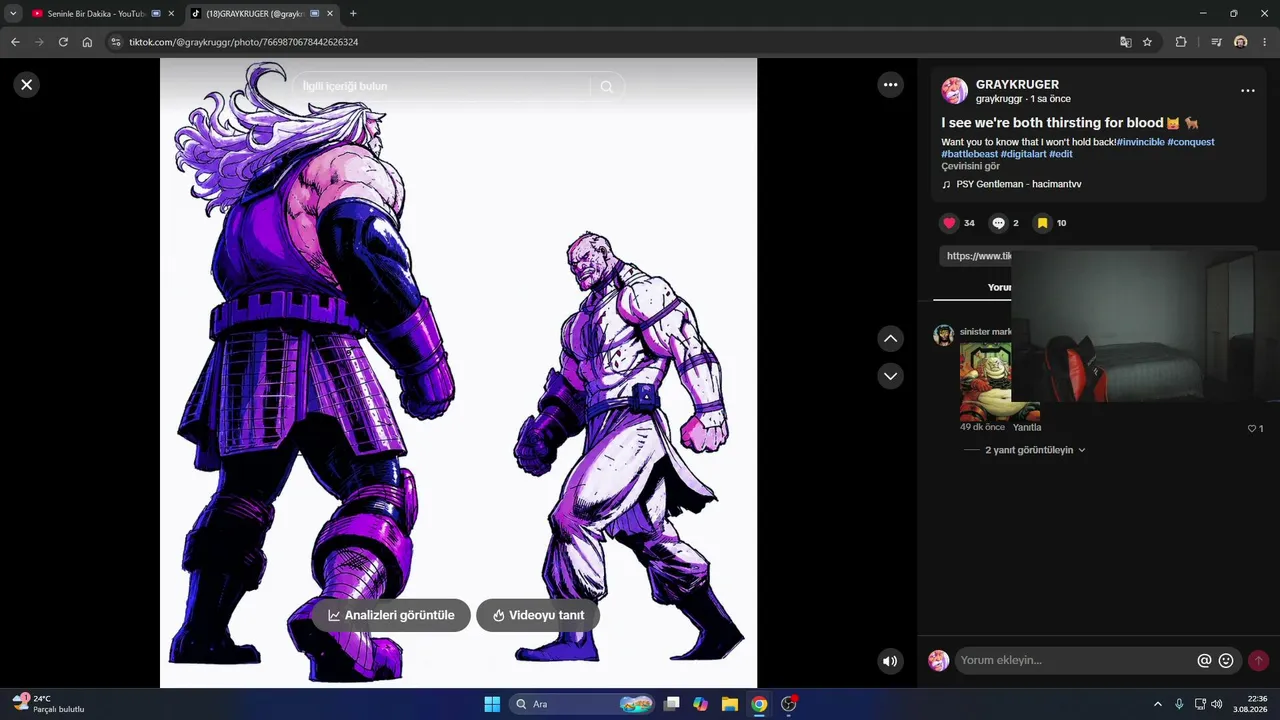Image resolution: width=1280 pixels, height=720 pixels.
Task: Click the İlgili içeriği bulun search field
Action: [x=440, y=87]
